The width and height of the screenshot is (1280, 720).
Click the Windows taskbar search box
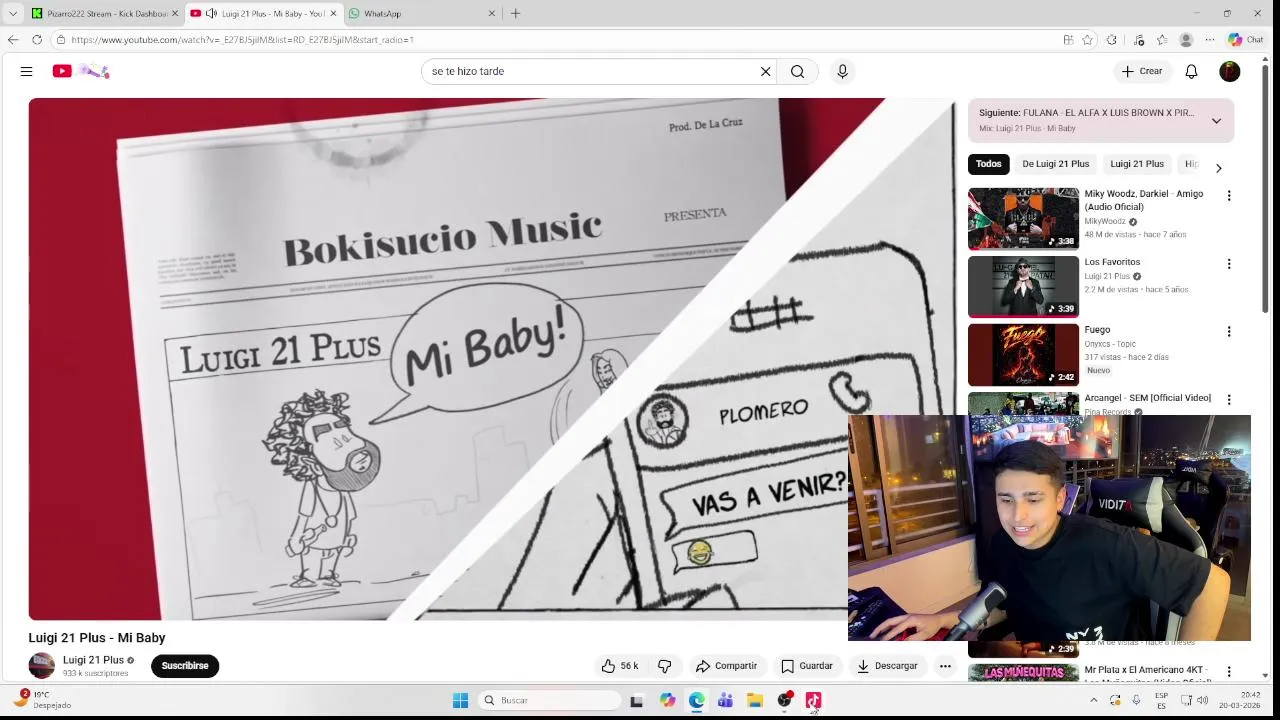[549, 700]
